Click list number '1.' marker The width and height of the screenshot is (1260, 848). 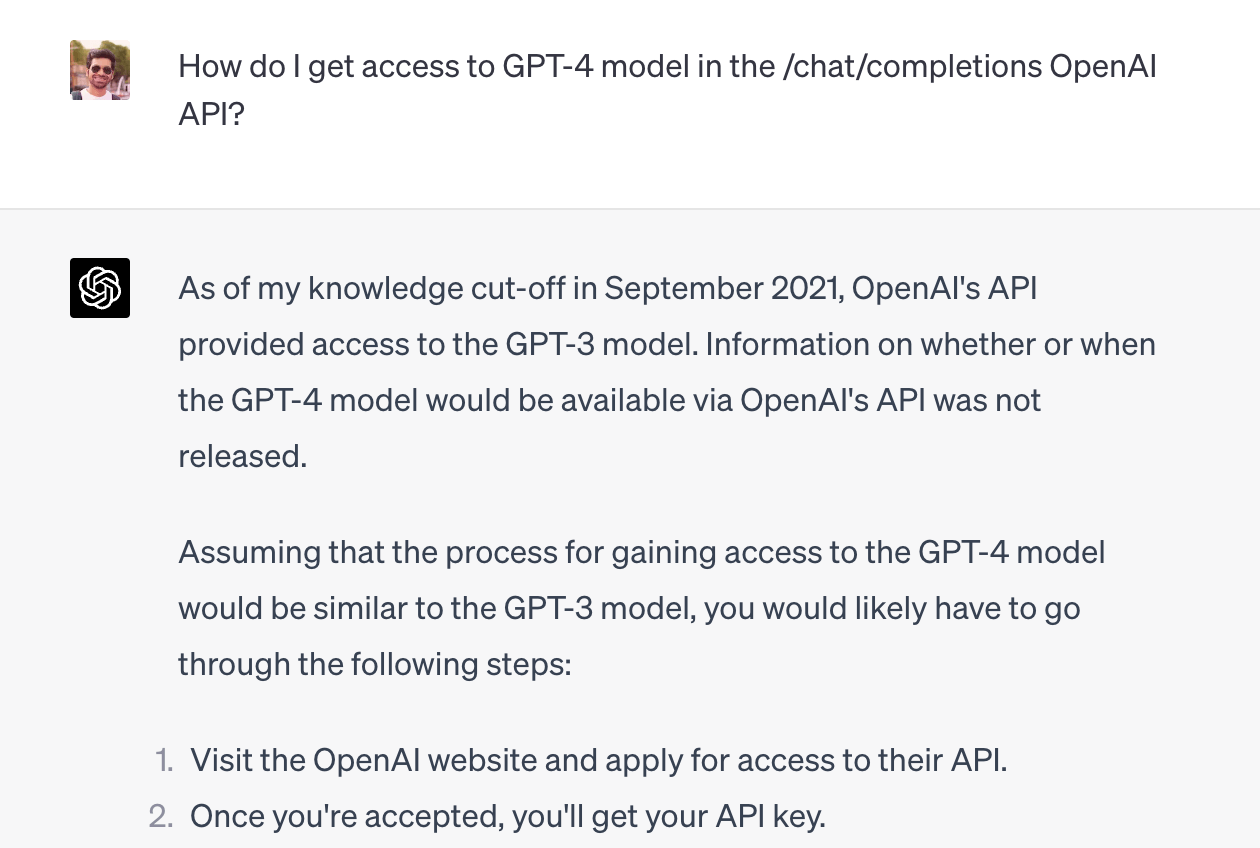pos(164,761)
